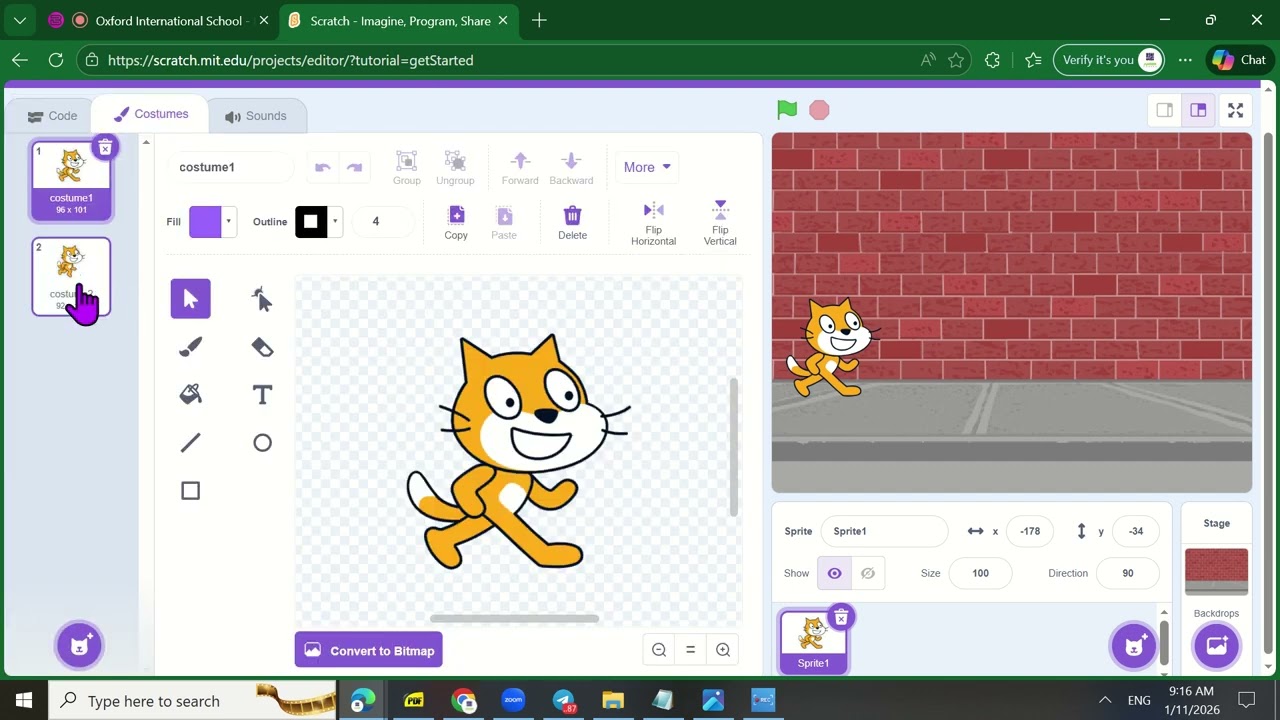Select the Rectangle tool

(190, 491)
